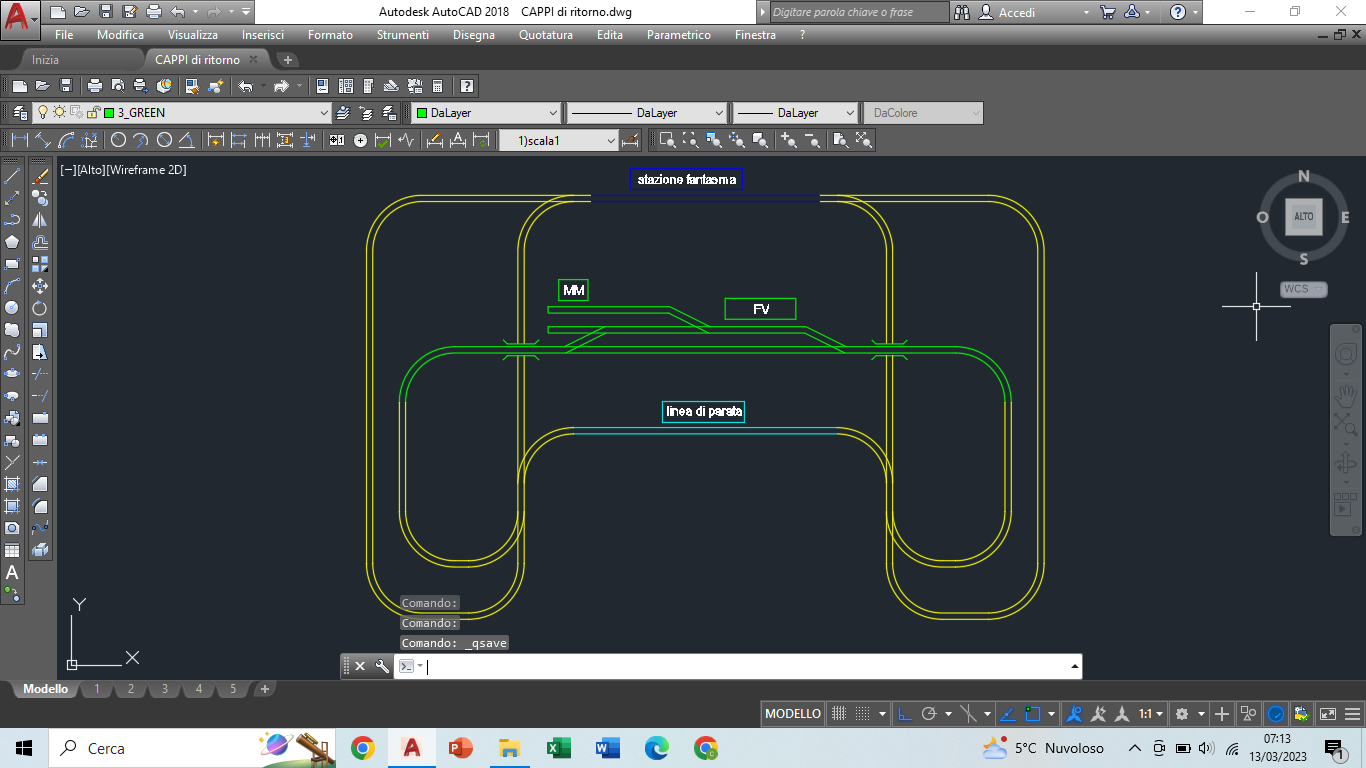Expand the 1)scala1 dimension style dropdown
Screen dimensions: 1366x768
(x=611, y=141)
